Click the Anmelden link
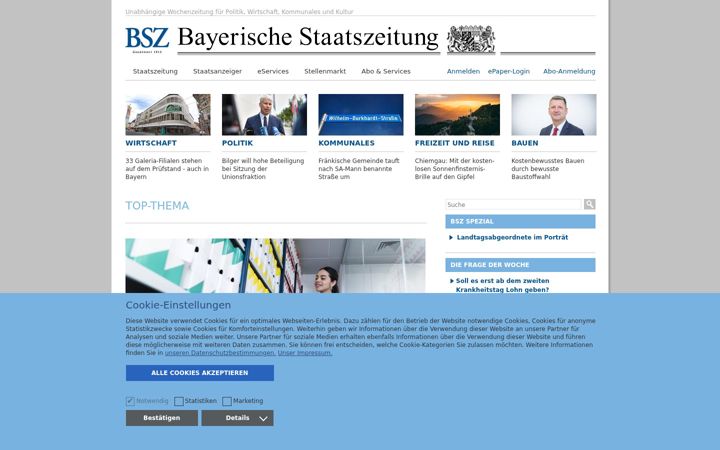Viewport: 720px width, 450px height. (463, 71)
